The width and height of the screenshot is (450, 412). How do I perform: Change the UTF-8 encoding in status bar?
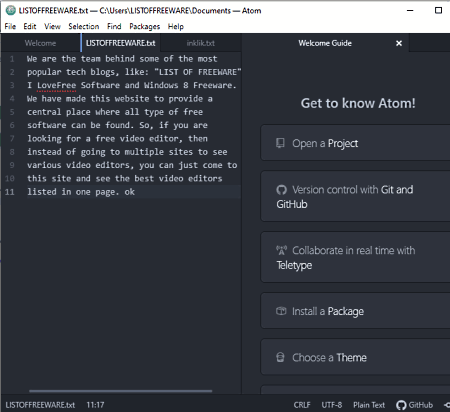click(331, 405)
